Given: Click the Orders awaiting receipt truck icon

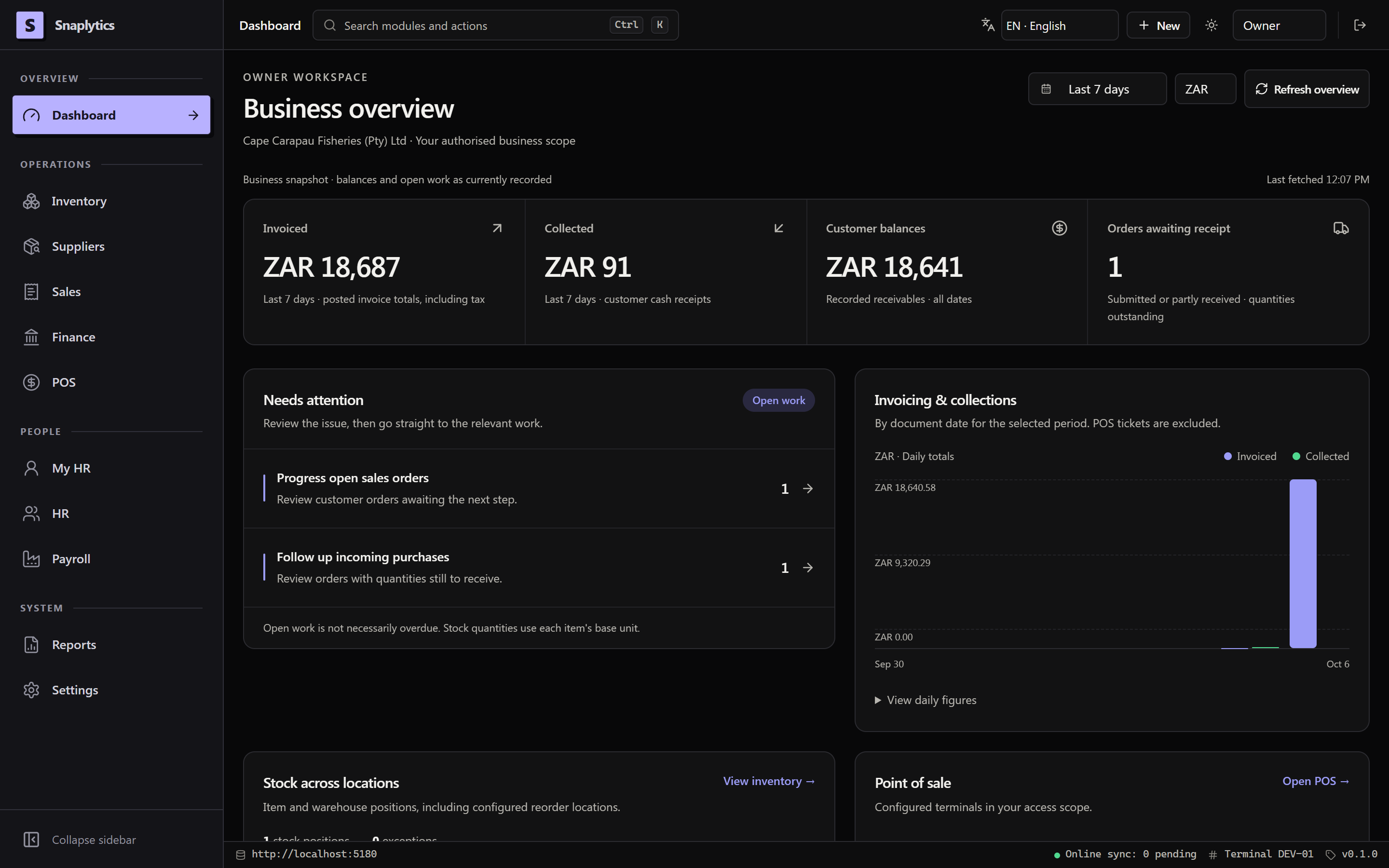Looking at the screenshot, I should [x=1341, y=228].
